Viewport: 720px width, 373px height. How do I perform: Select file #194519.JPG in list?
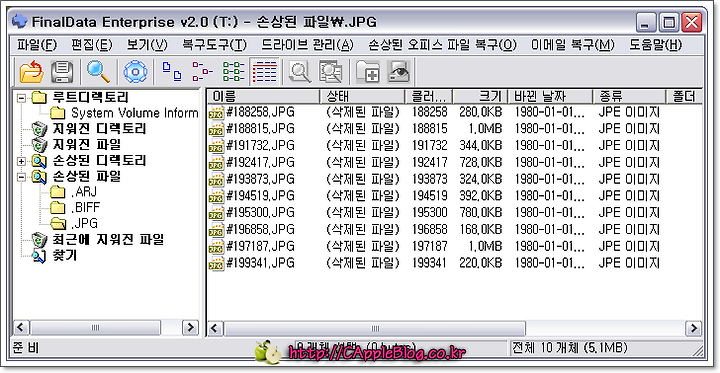260,197
